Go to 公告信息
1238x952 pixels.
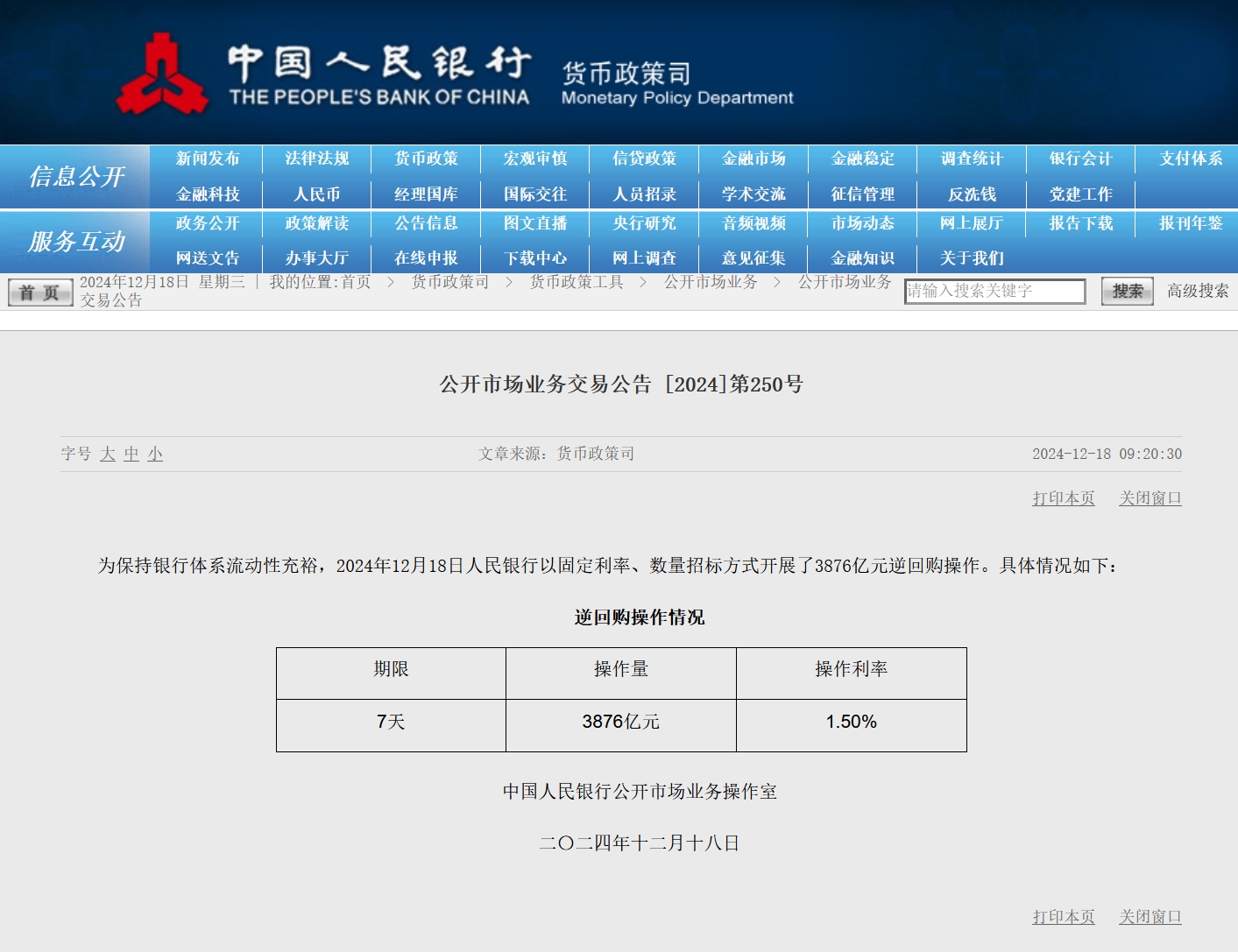click(427, 223)
